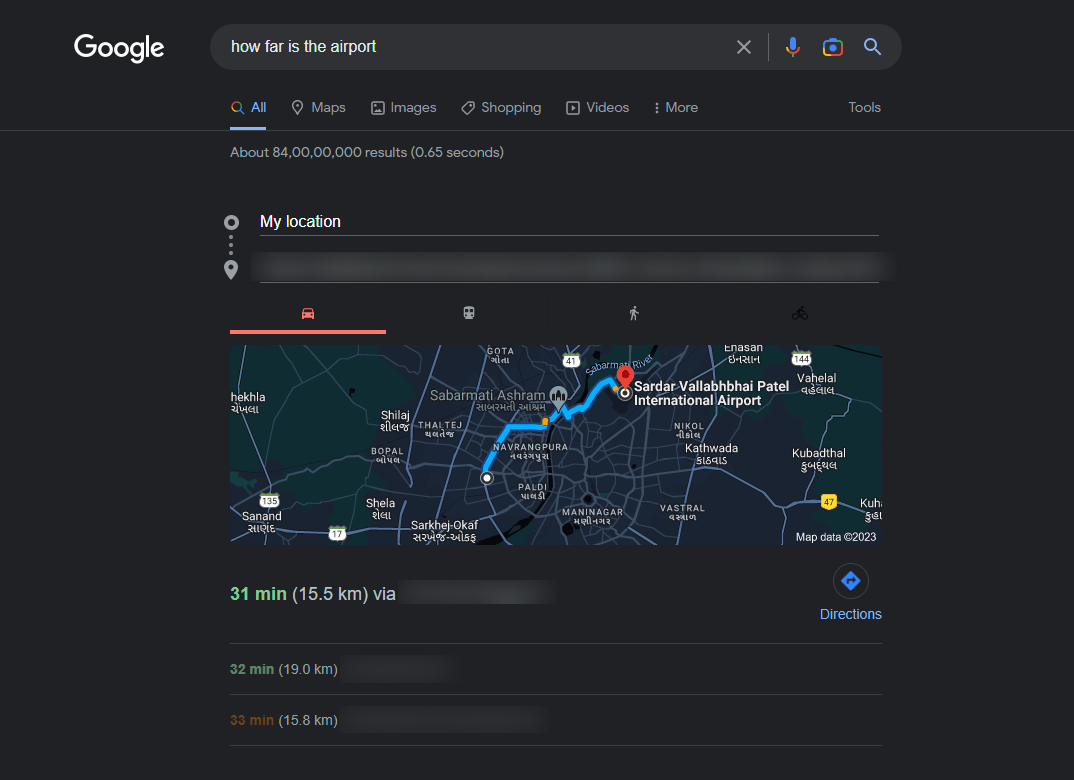Click the Vastral label on map

pos(682,512)
